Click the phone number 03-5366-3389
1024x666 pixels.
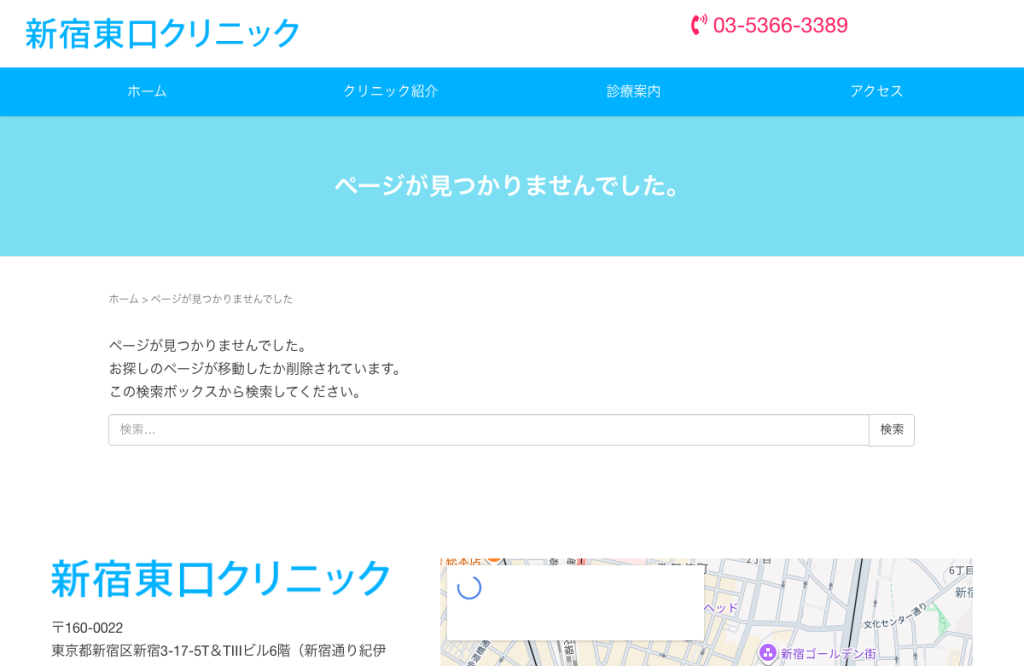780,25
